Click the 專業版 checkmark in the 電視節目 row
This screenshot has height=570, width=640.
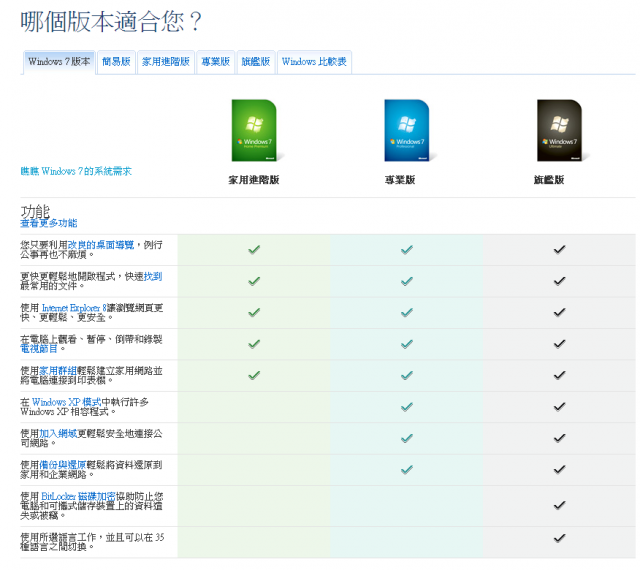click(x=407, y=344)
